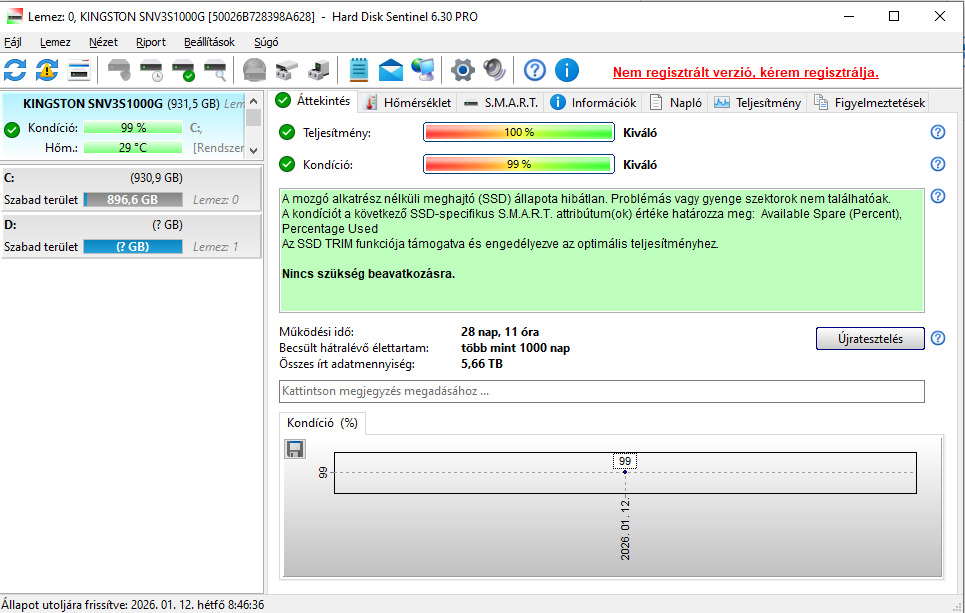Click the help icon beside Teljesítmény row
This screenshot has height=613, width=965.
coord(937,132)
